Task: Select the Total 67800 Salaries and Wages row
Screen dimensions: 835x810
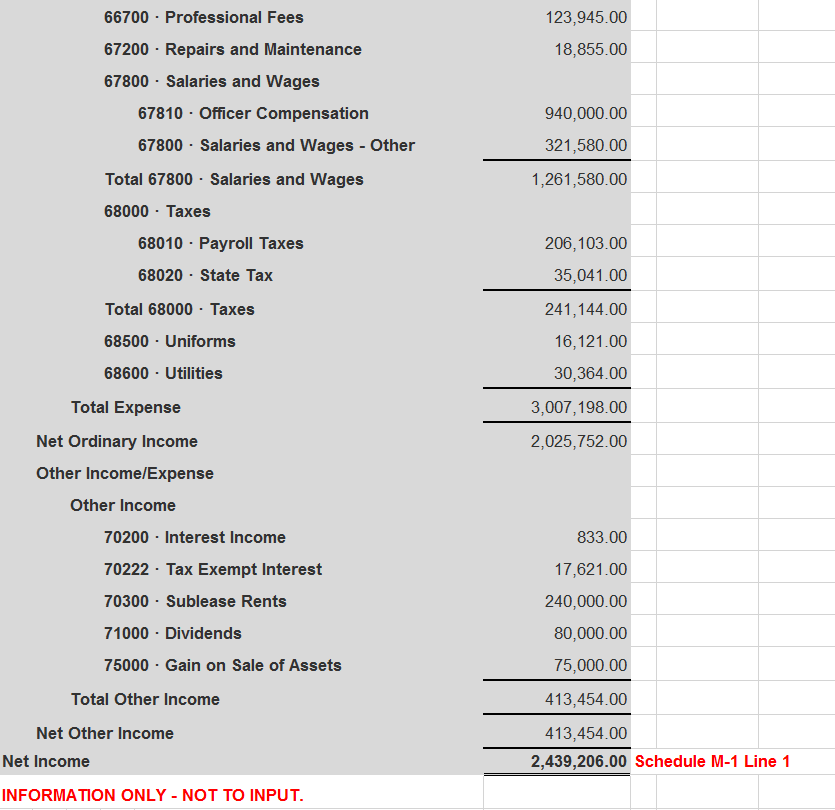Action: point(232,179)
